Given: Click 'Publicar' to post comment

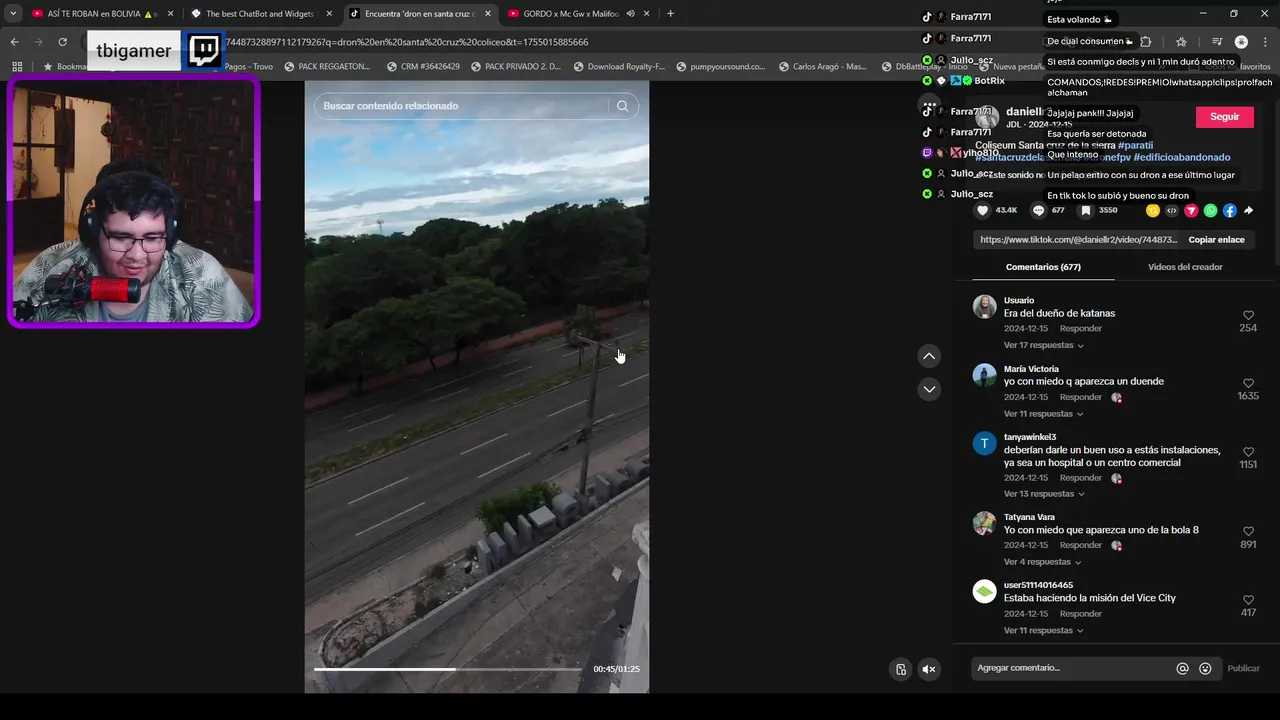Looking at the screenshot, I should 1243,668.
